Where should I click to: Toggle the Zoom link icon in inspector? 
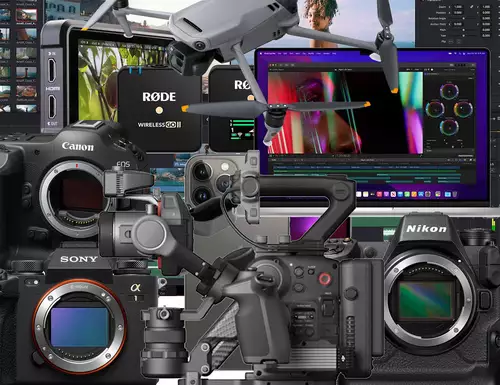tap(472, 7)
